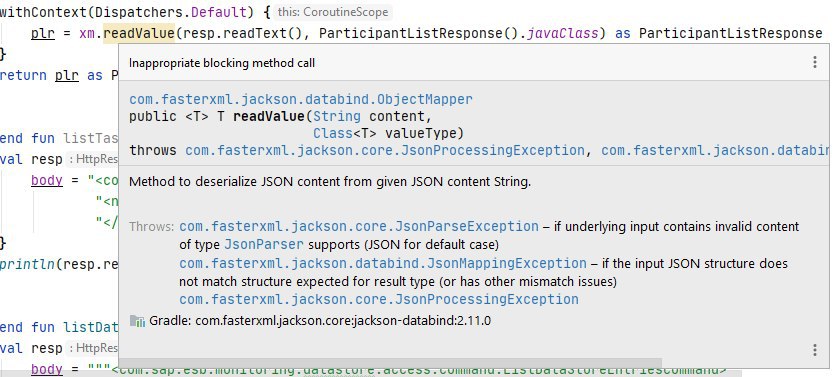Screen dimensions: 835x377
Task: Click 'Inappropriate blocking method call' warning text
Action: (x=222, y=63)
